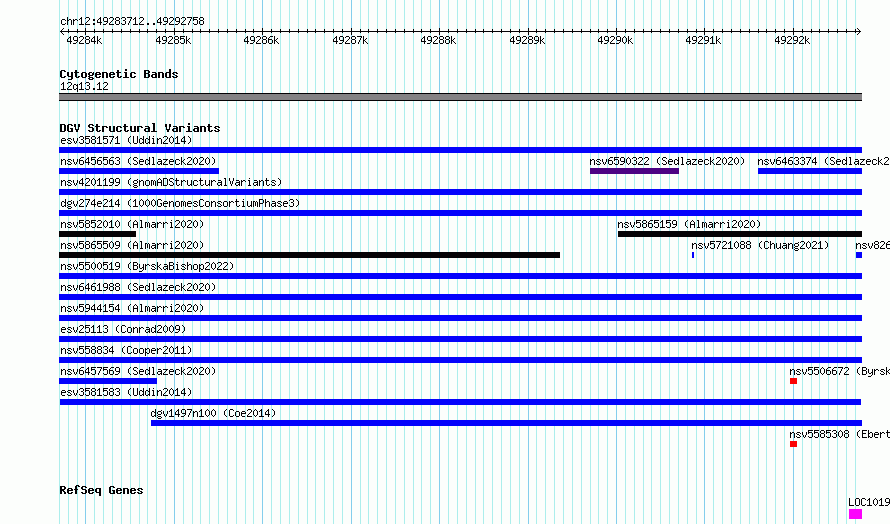
Task: Click the small blue nsv5721088 marker
Action: pyautogui.click(x=693, y=255)
